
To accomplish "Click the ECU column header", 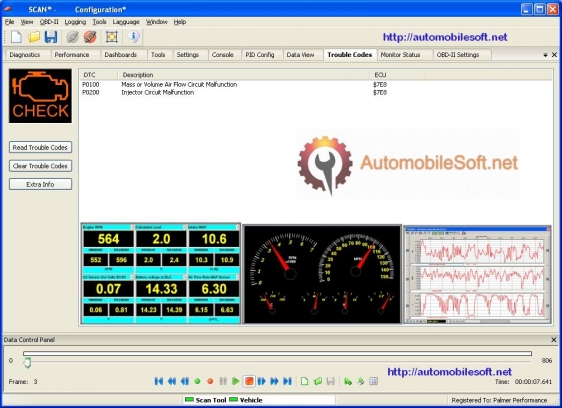I will pos(398,75).
